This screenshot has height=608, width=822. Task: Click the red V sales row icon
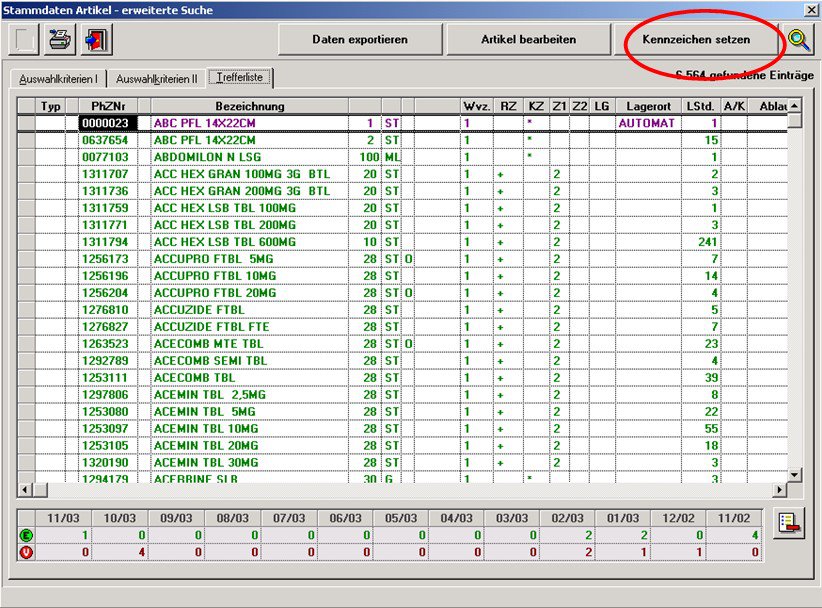[x=26, y=551]
